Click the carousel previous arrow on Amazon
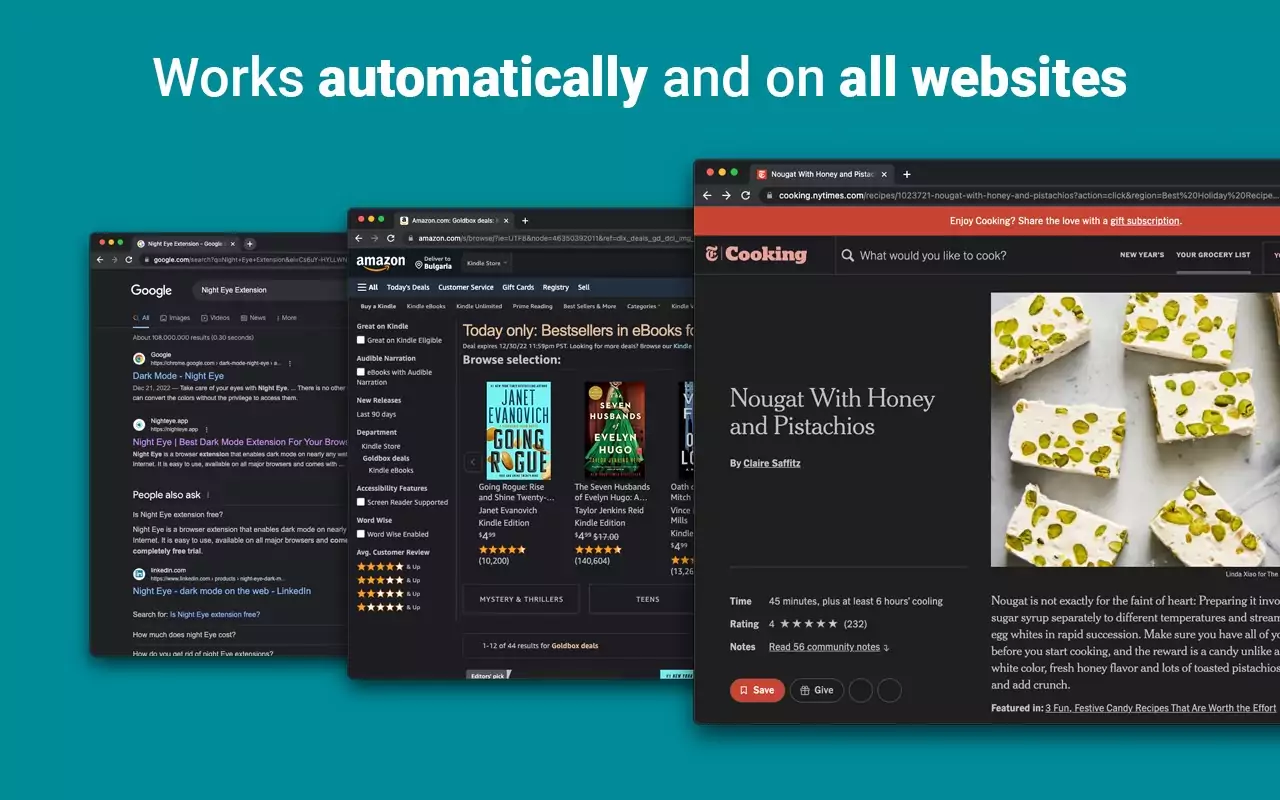Image resolution: width=1280 pixels, height=800 pixels. pos(472,461)
